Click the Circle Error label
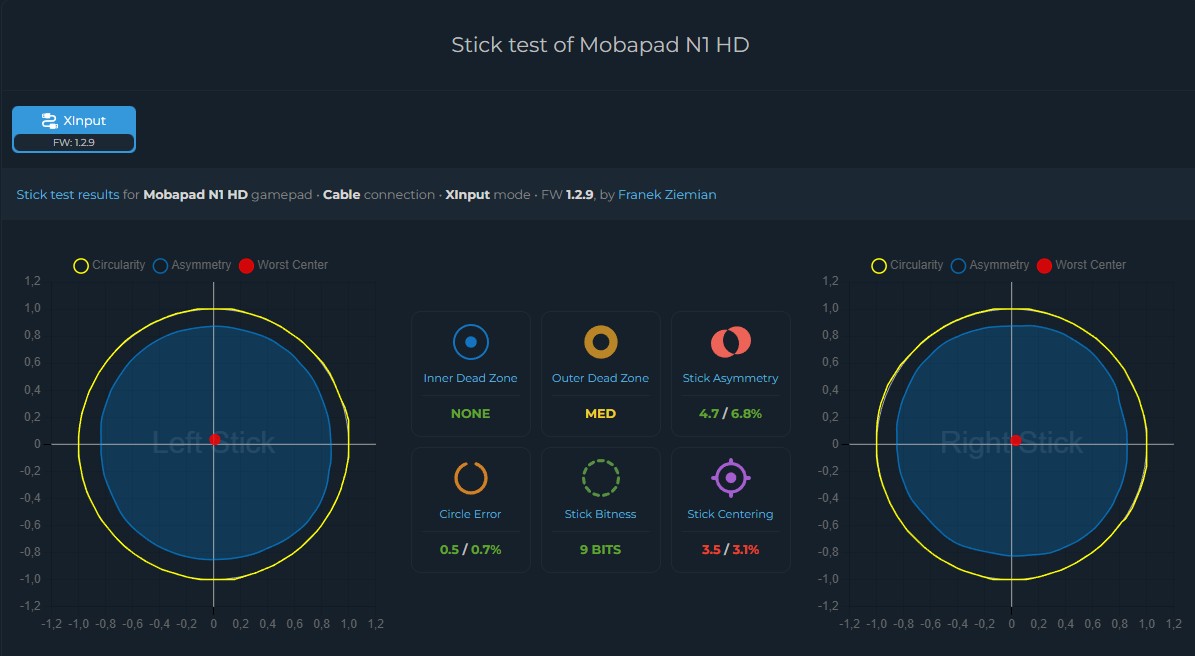The height and width of the screenshot is (656, 1195). point(470,514)
